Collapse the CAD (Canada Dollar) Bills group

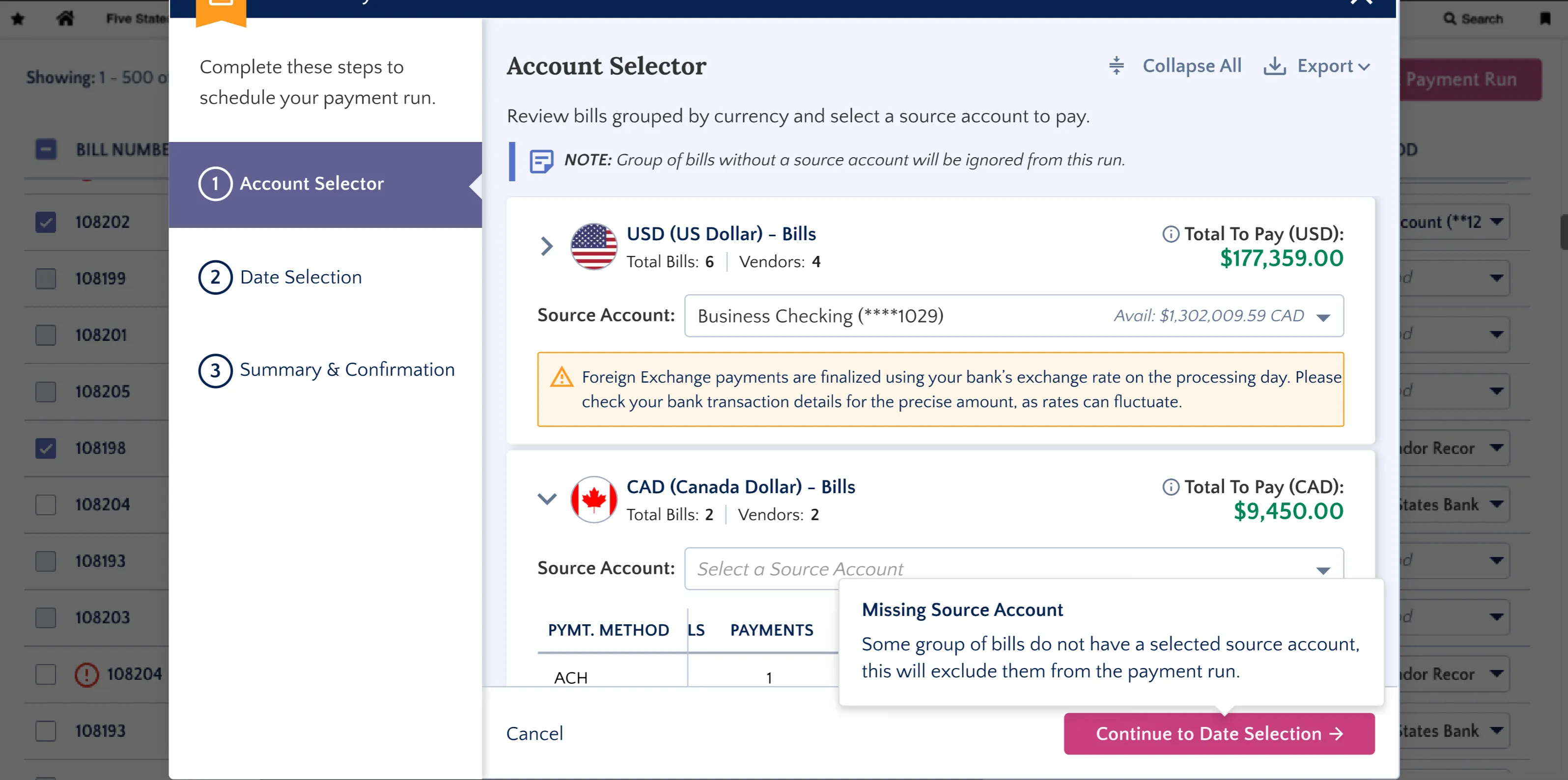(547, 500)
